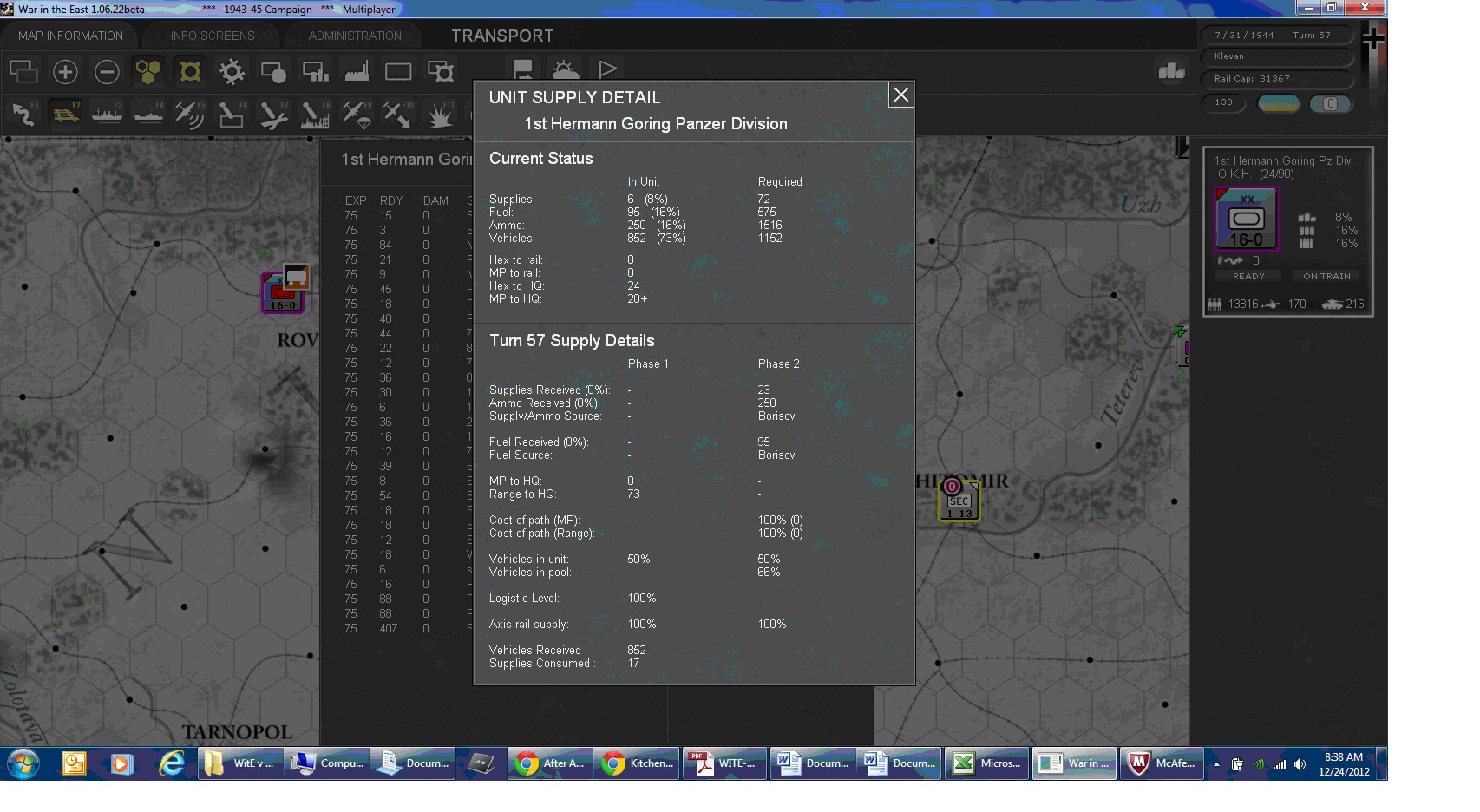1480x812 pixels.
Task: Click the 'Vehicles Received' label
Action: (x=538, y=650)
